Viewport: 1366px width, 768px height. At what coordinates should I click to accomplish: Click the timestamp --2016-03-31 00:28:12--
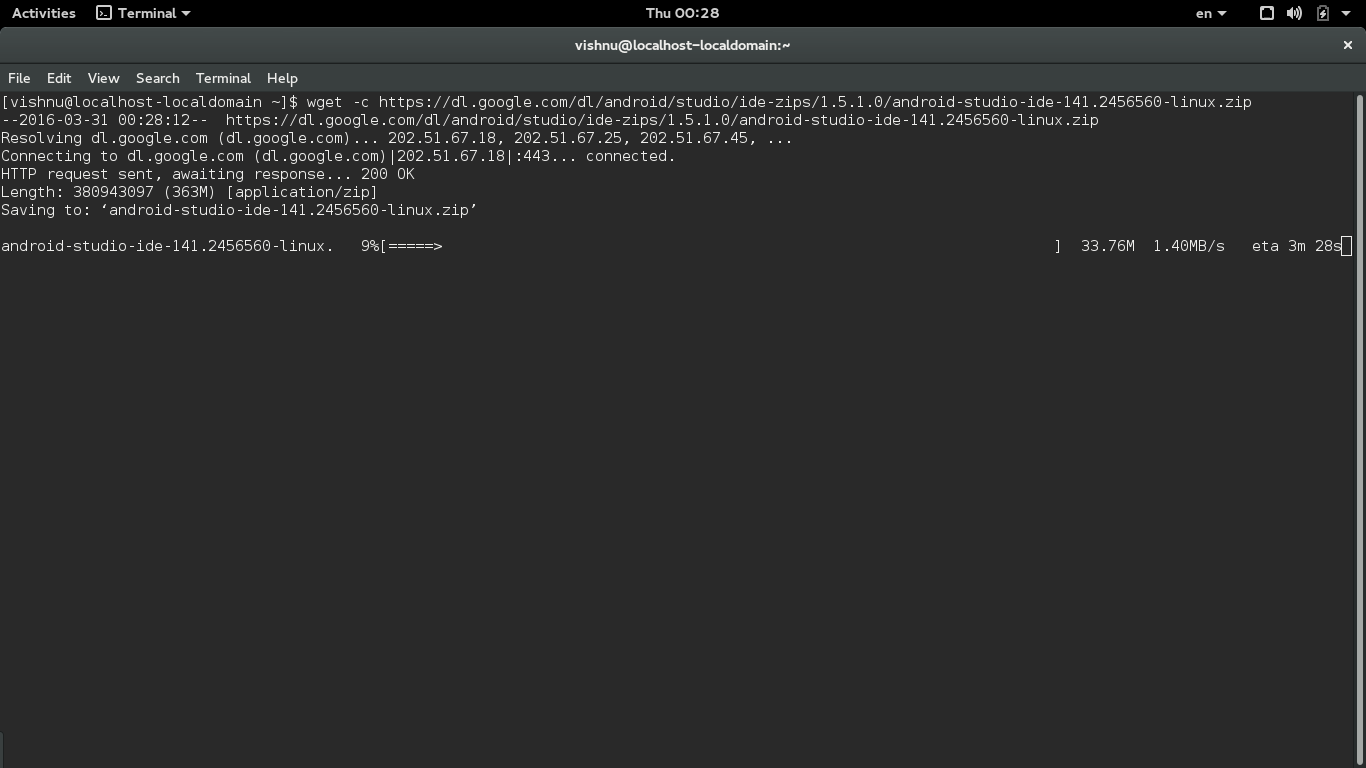coord(104,120)
